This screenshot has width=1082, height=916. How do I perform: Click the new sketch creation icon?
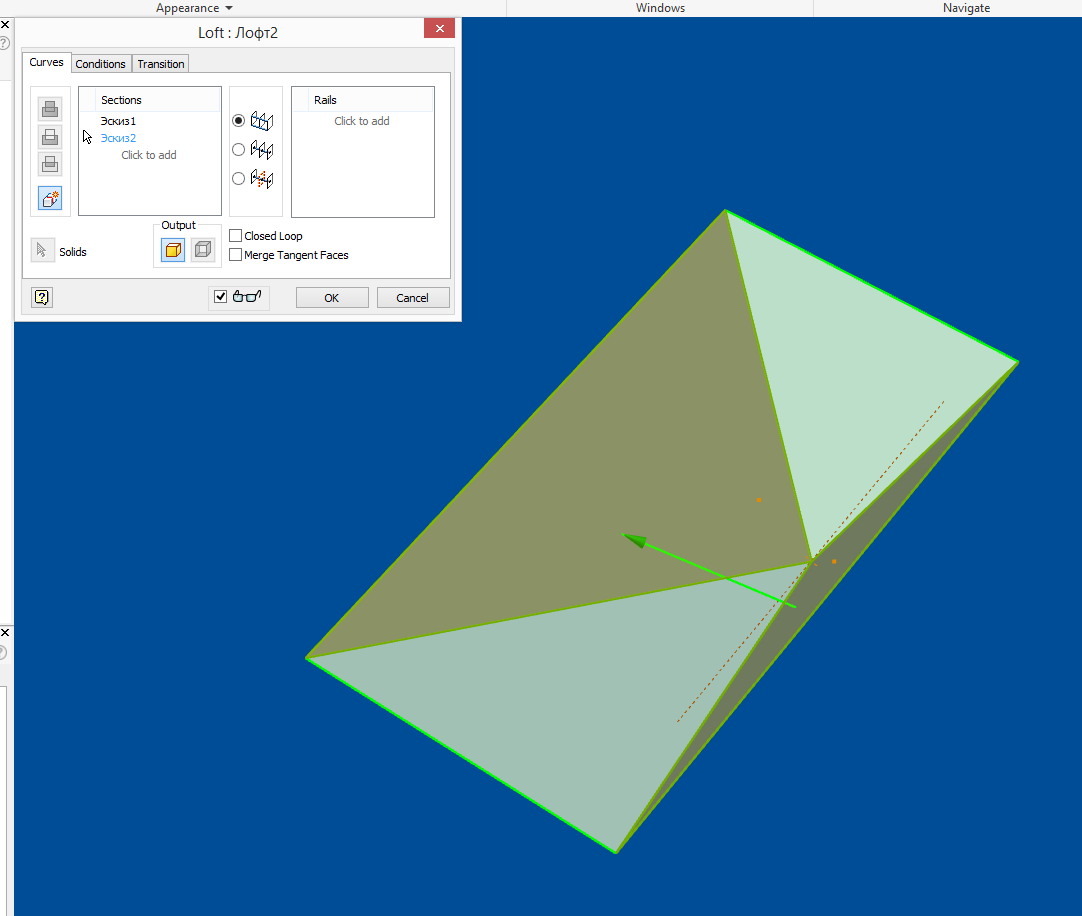click(x=49, y=198)
